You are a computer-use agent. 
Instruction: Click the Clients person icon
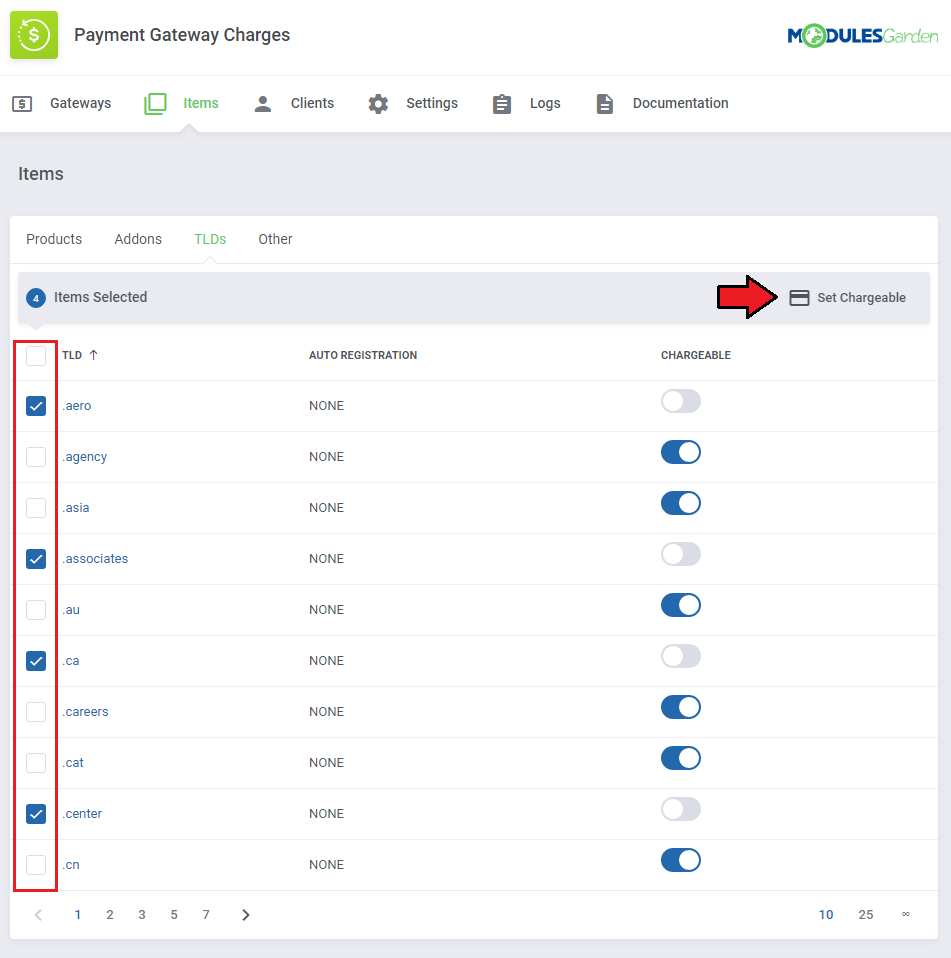pos(263,104)
